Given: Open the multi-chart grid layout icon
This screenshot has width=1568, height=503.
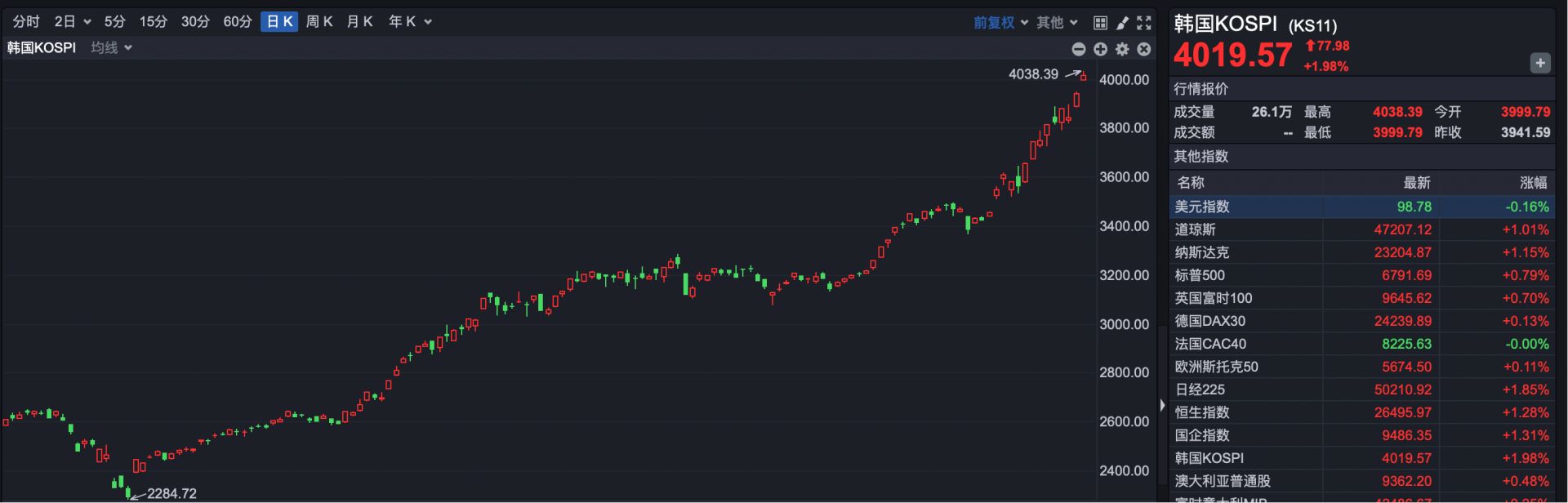Looking at the screenshot, I should (x=1100, y=22).
